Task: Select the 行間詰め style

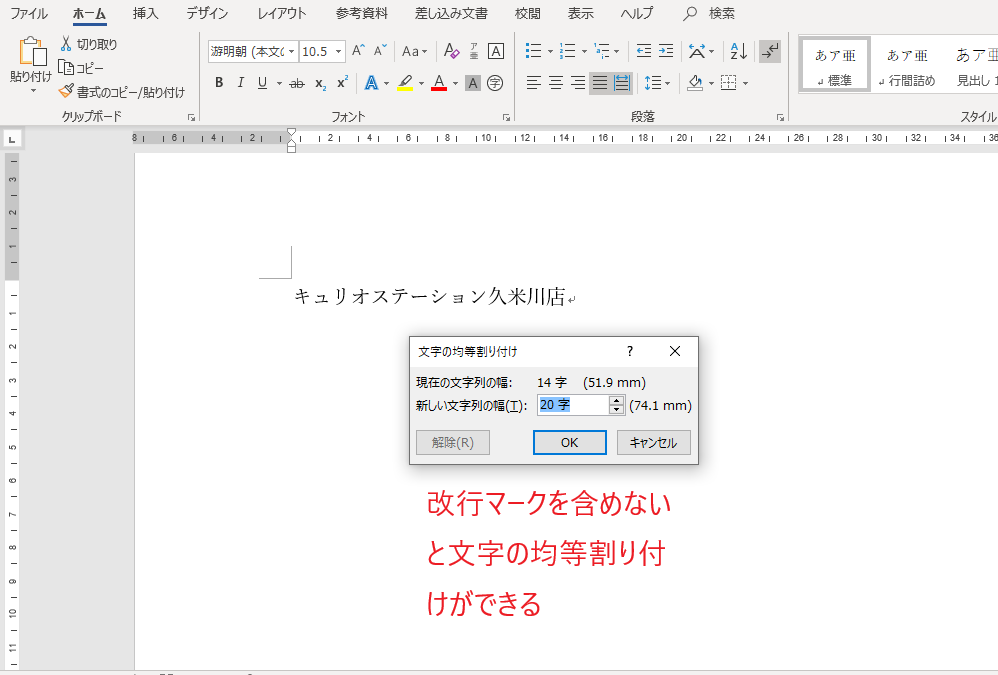Action: pos(906,67)
